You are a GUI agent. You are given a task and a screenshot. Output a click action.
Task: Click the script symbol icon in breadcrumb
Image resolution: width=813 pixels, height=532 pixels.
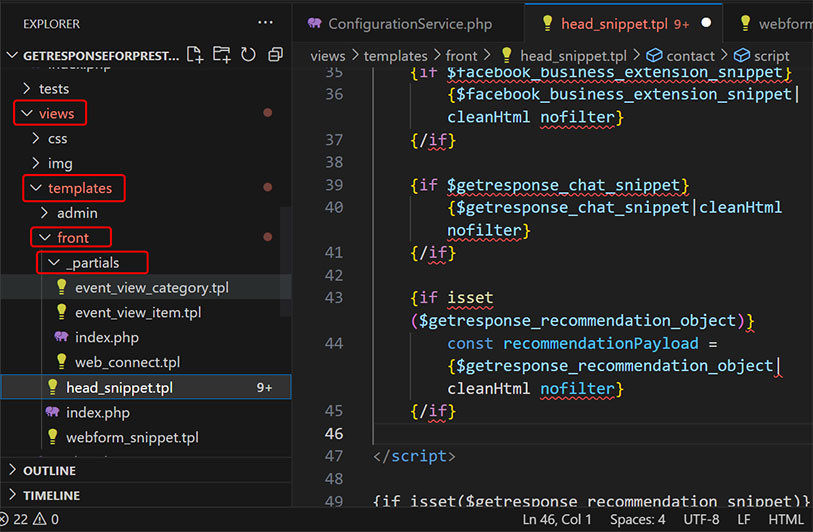click(742, 55)
